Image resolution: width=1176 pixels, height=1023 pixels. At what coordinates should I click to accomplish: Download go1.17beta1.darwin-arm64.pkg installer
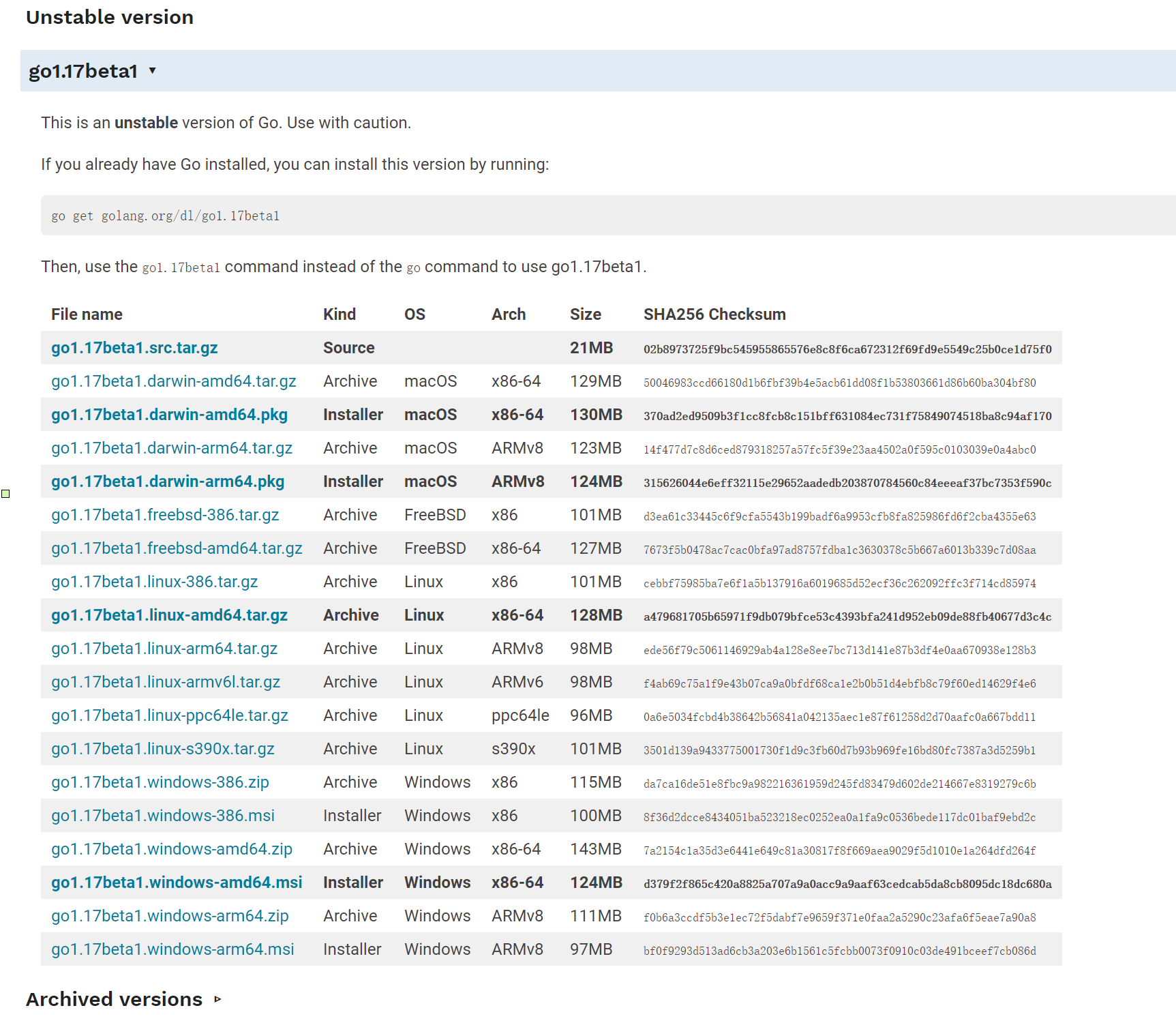[x=168, y=481]
